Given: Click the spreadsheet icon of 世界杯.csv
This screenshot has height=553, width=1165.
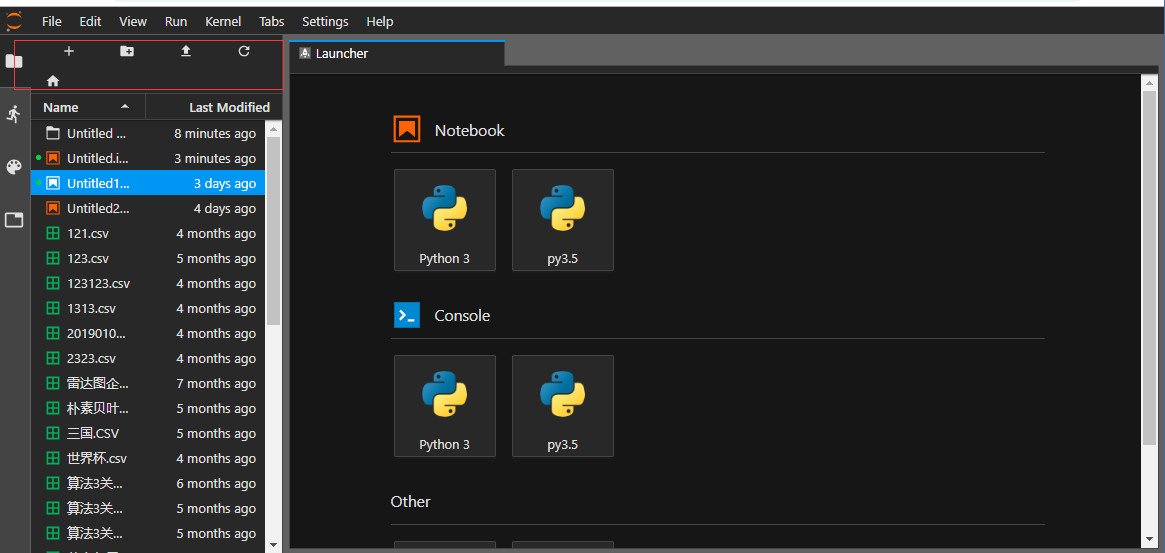Looking at the screenshot, I should (53, 458).
